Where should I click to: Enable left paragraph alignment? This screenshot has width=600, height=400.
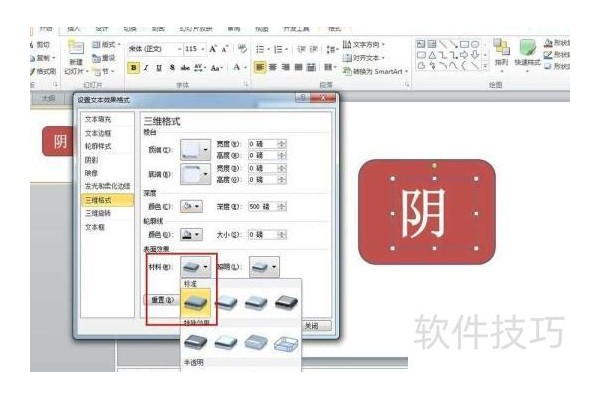[260, 67]
